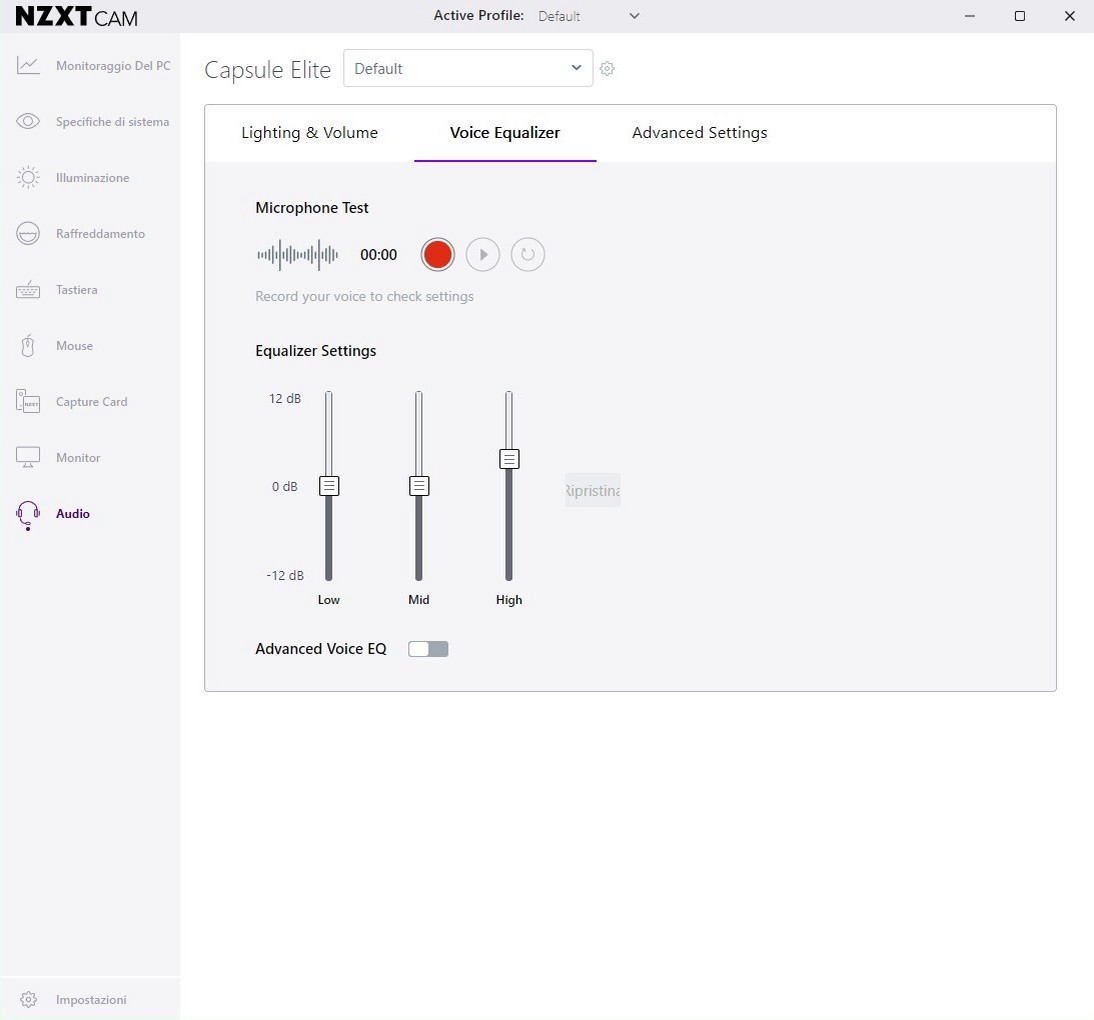Click the Specifiche di sistema eye icon
1094x1020 pixels.
pos(28,122)
